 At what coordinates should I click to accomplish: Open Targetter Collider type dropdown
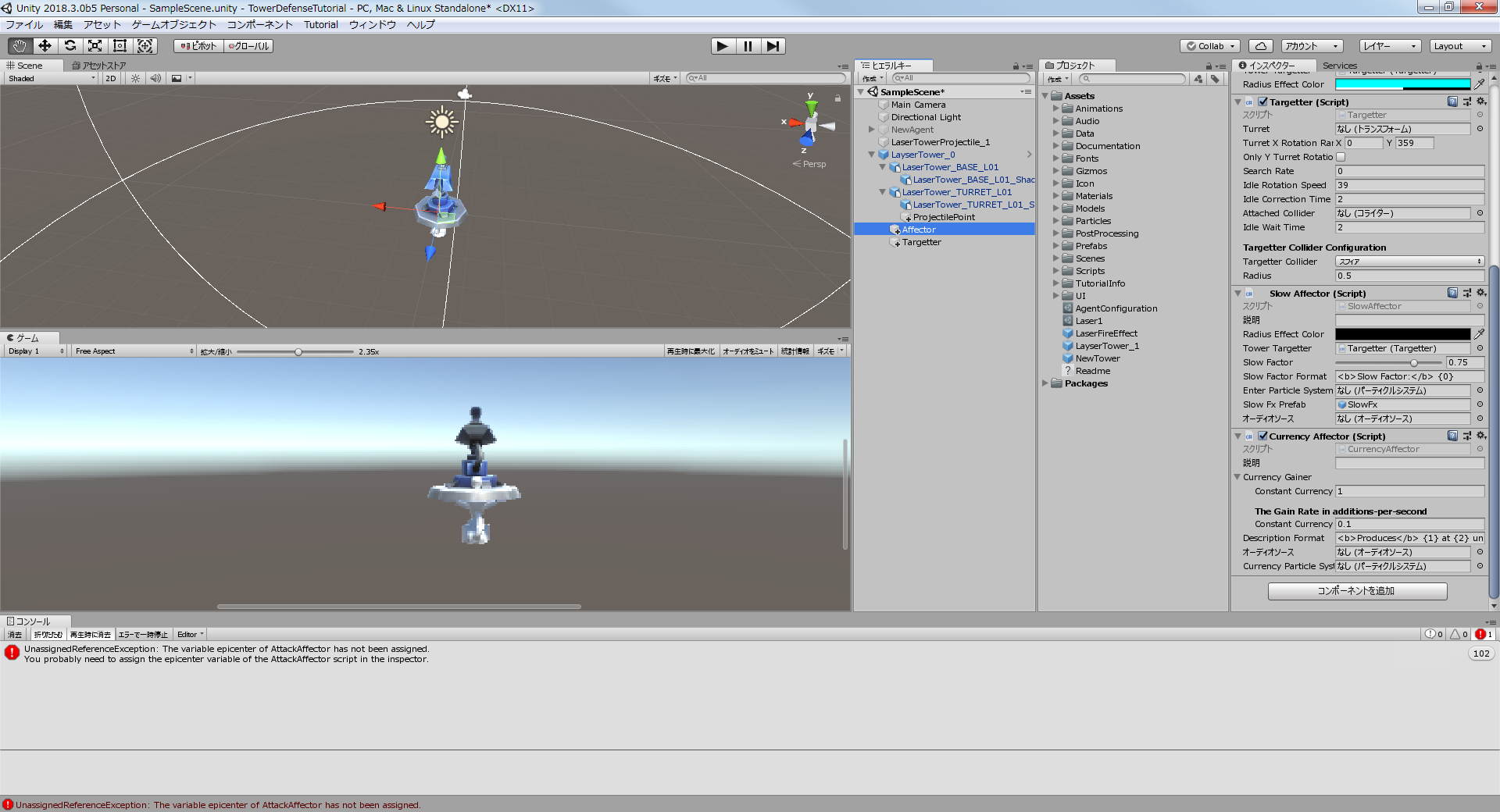point(1409,262)
